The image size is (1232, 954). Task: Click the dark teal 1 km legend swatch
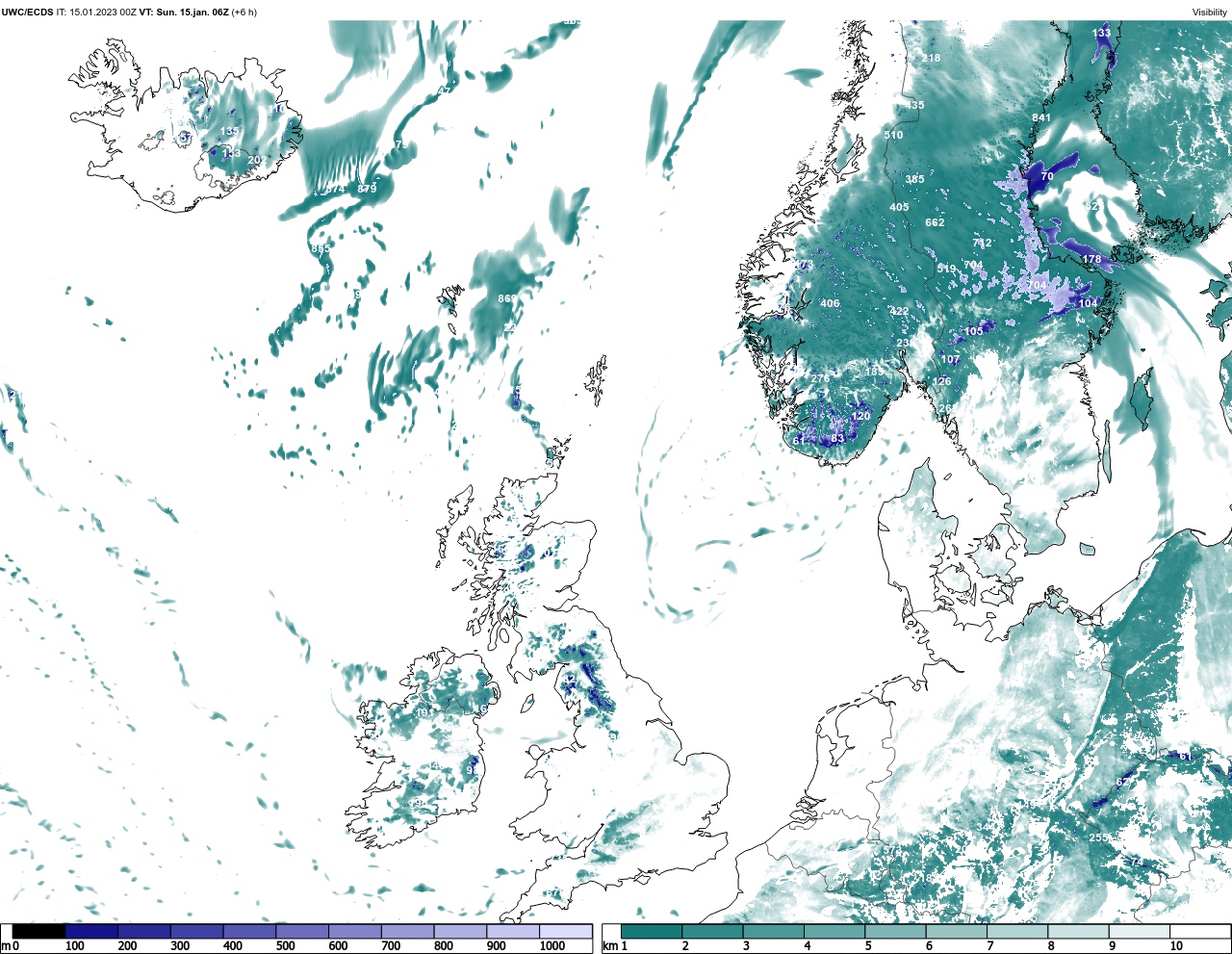pos(652,931)
